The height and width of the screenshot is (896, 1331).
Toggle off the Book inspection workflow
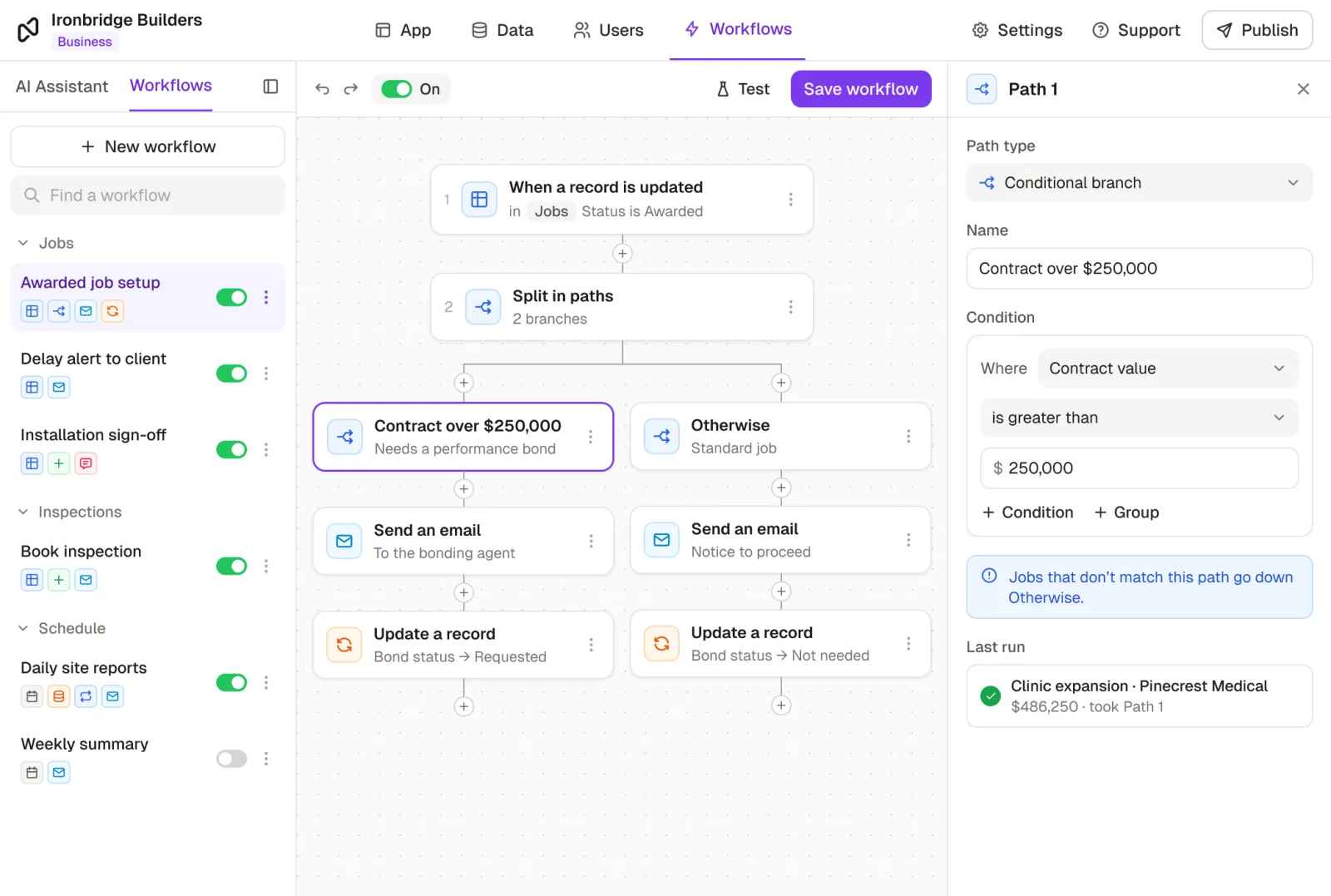pos(231,566)
